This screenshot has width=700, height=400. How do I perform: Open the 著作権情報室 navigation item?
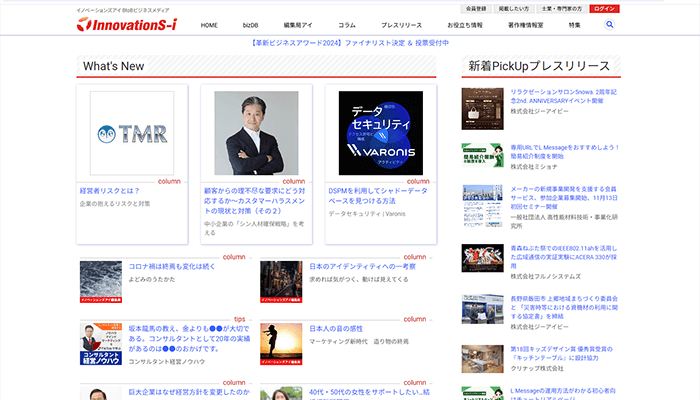[x=525, y=25]
